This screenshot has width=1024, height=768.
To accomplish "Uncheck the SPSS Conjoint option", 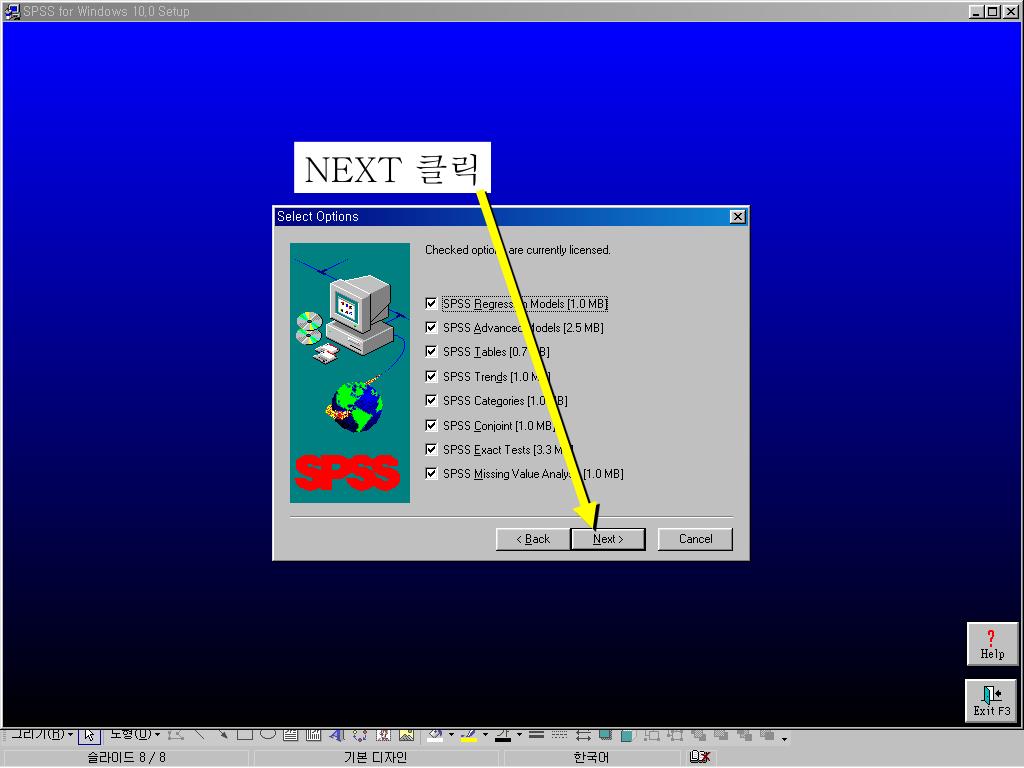I will (431, 426).
